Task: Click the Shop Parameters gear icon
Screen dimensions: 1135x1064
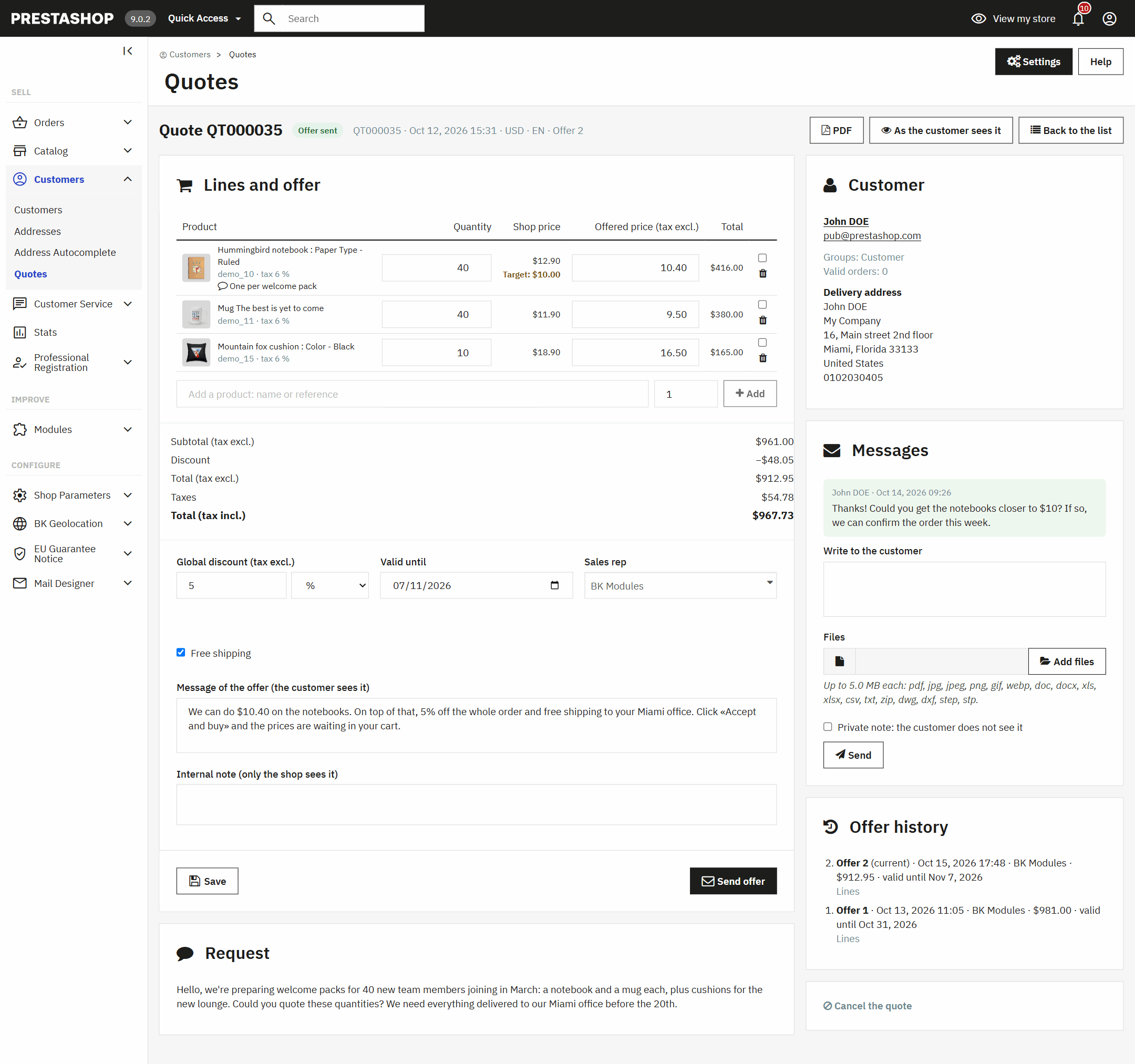Action: pyautogui.click(x=20, y=495)
